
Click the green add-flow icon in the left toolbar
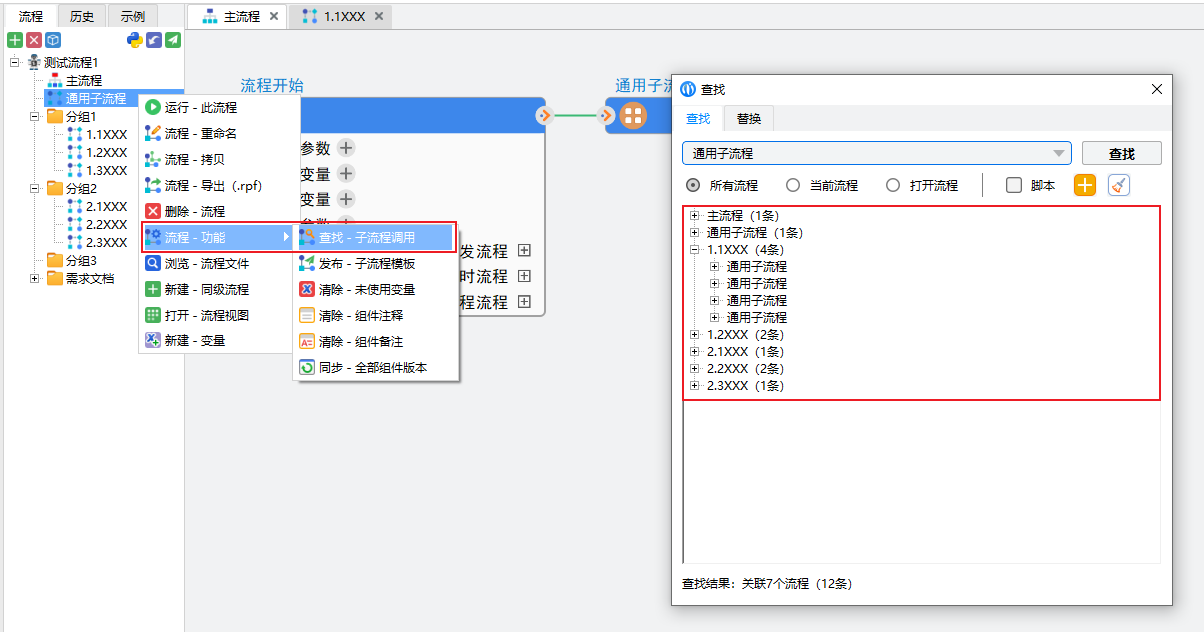coord(15,40)
